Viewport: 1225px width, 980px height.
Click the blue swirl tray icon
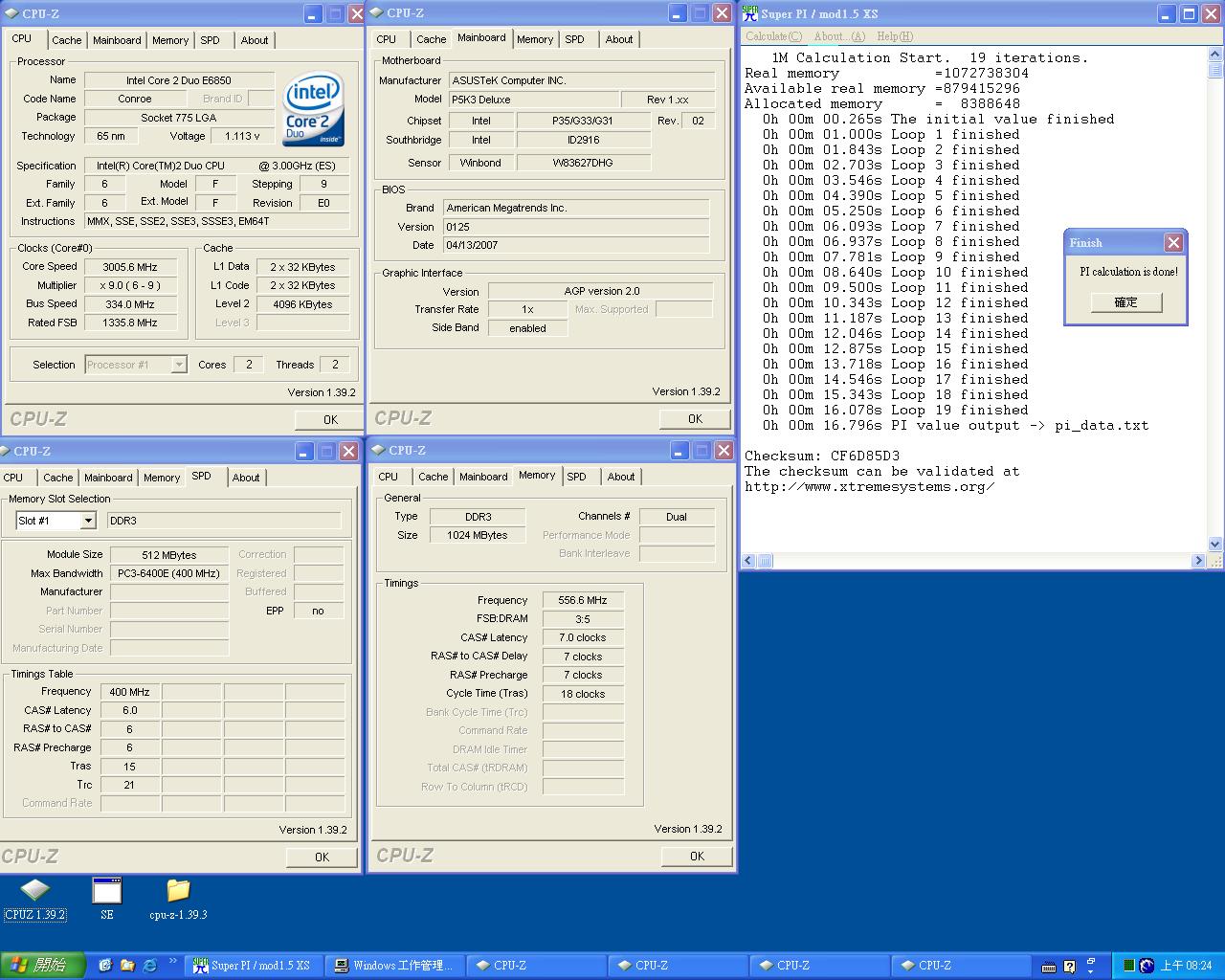1147,966
